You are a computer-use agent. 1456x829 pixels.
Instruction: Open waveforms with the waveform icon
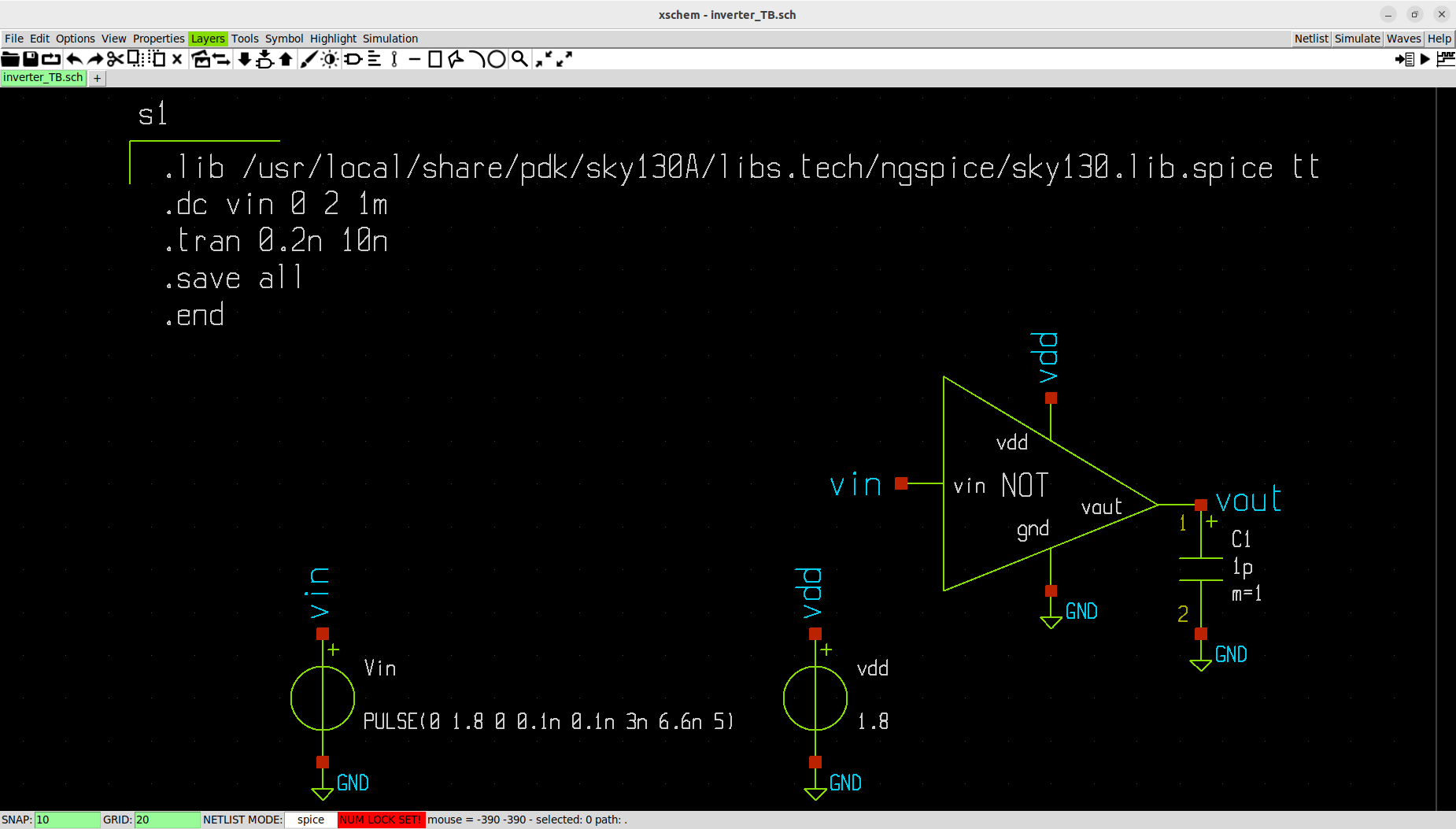click(1447, 58)
